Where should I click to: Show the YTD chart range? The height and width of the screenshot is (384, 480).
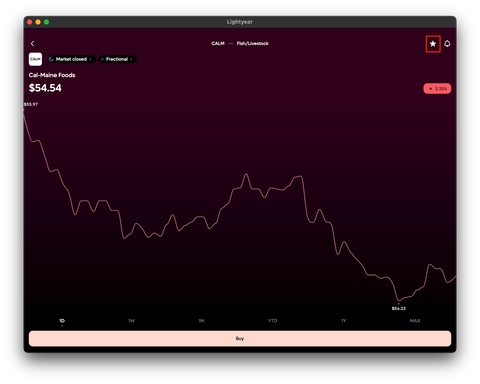272,321
